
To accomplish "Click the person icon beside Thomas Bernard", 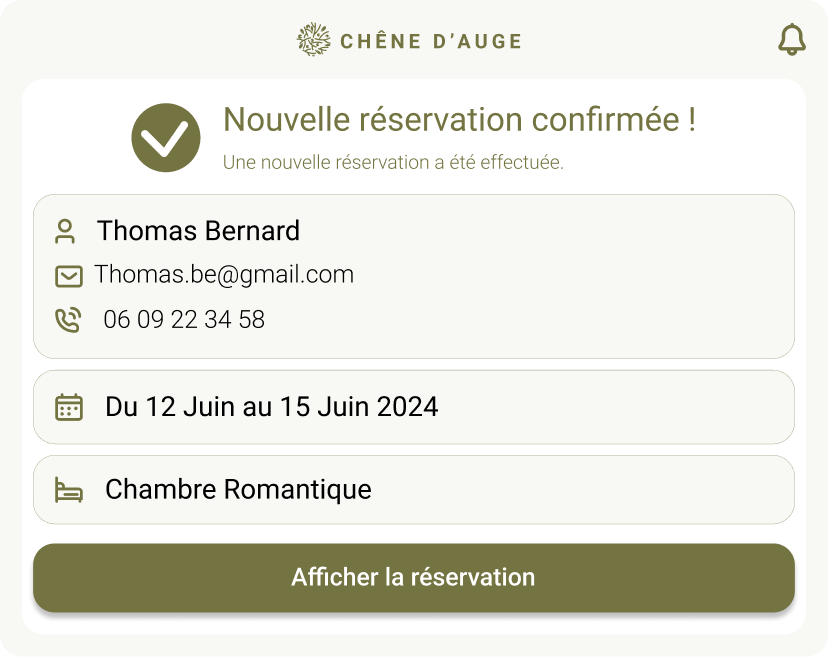I will click(65, 232).
